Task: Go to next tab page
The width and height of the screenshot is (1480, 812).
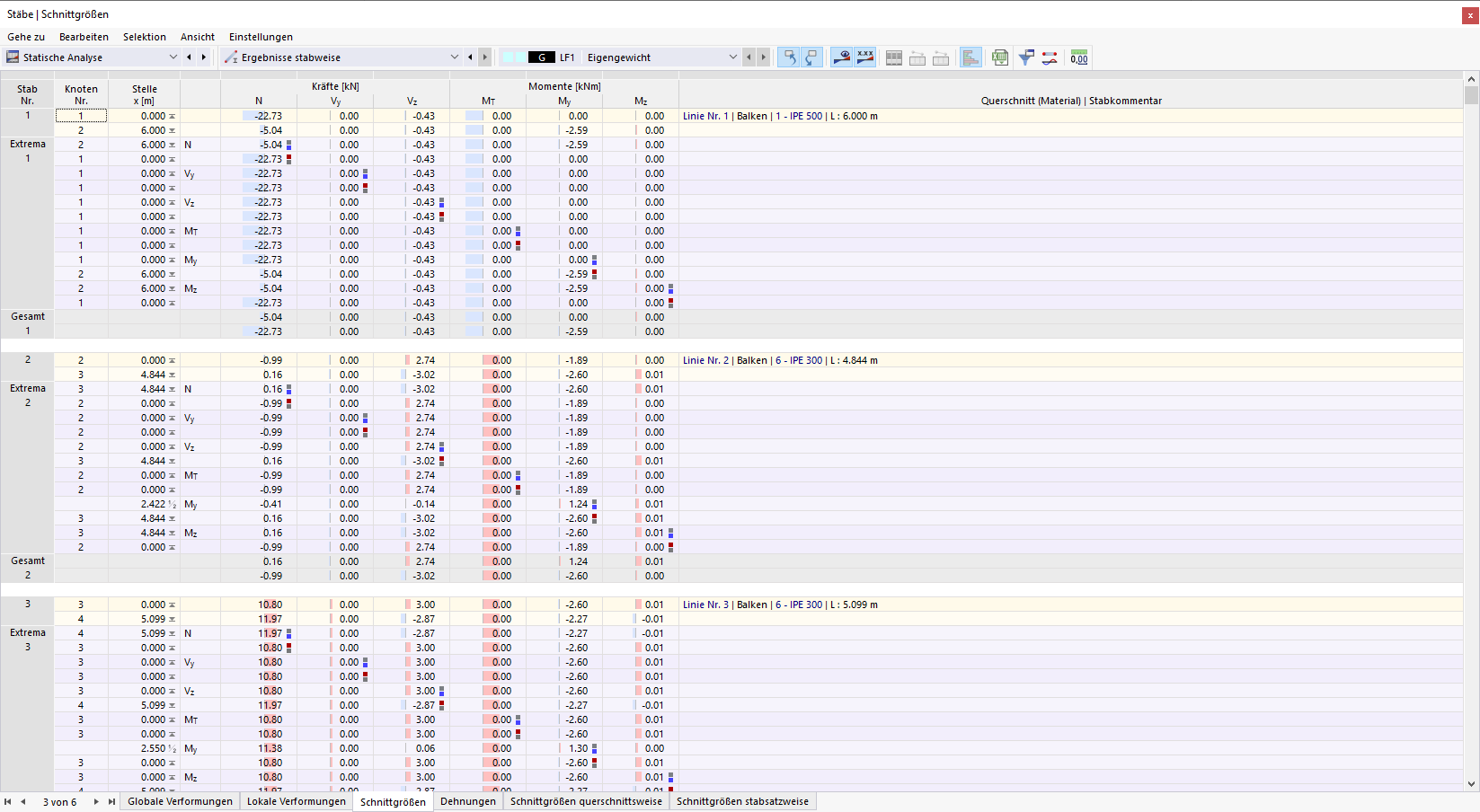Action: click(x=96, y=801)
